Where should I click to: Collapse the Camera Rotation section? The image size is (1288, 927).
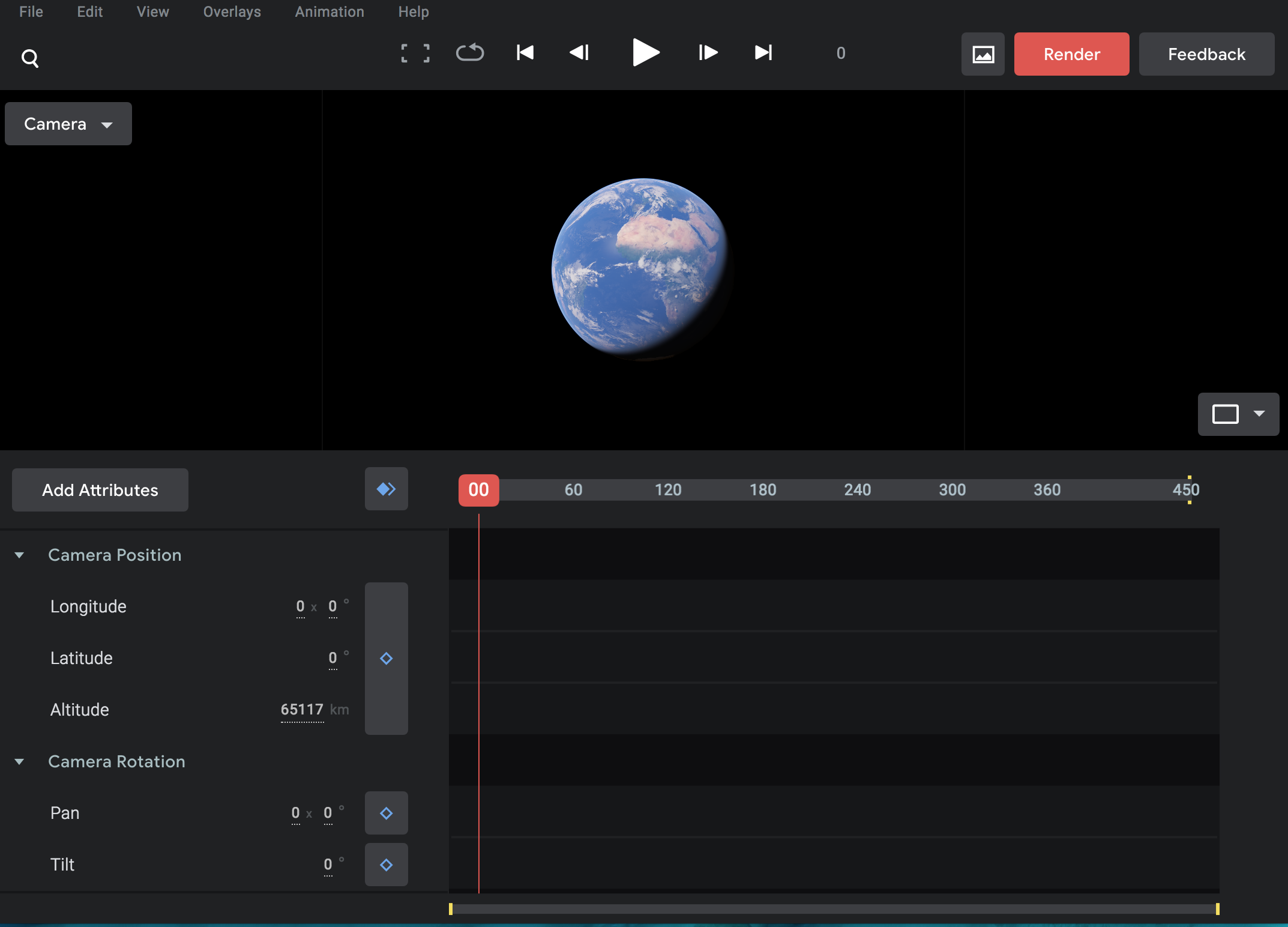[x=19, y=762]
